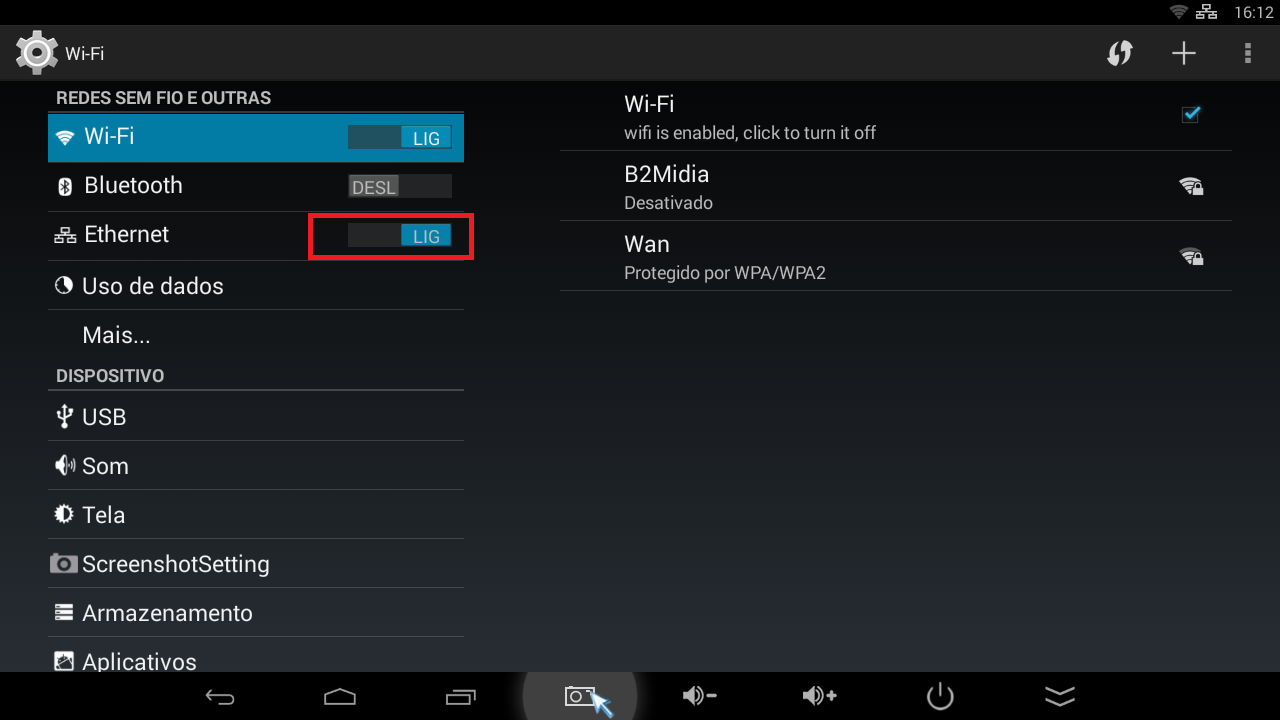Open the recent apps icon
The height and width of the screenshot is (720, 1280).
tap(460, 697)
